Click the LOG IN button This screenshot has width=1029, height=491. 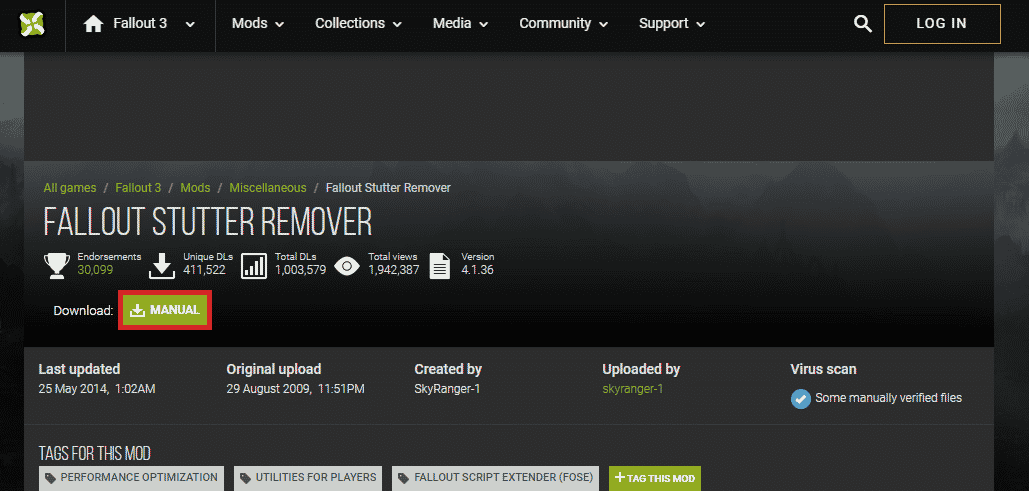tap(942, 24)
